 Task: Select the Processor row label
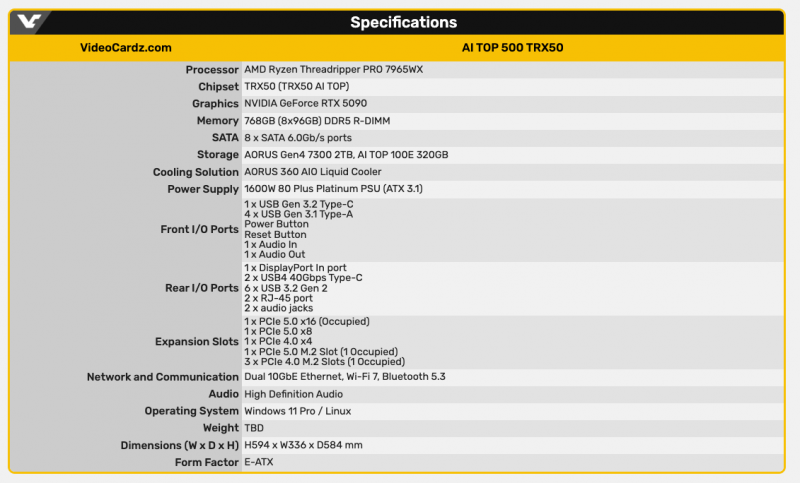[x=212, y=70]
